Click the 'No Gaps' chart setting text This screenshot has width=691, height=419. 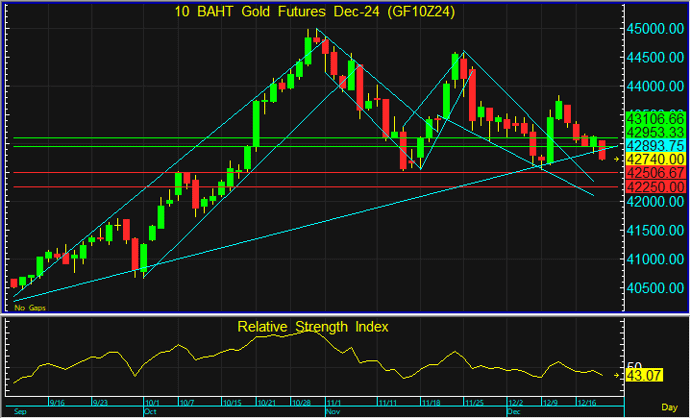click(24, 308)
